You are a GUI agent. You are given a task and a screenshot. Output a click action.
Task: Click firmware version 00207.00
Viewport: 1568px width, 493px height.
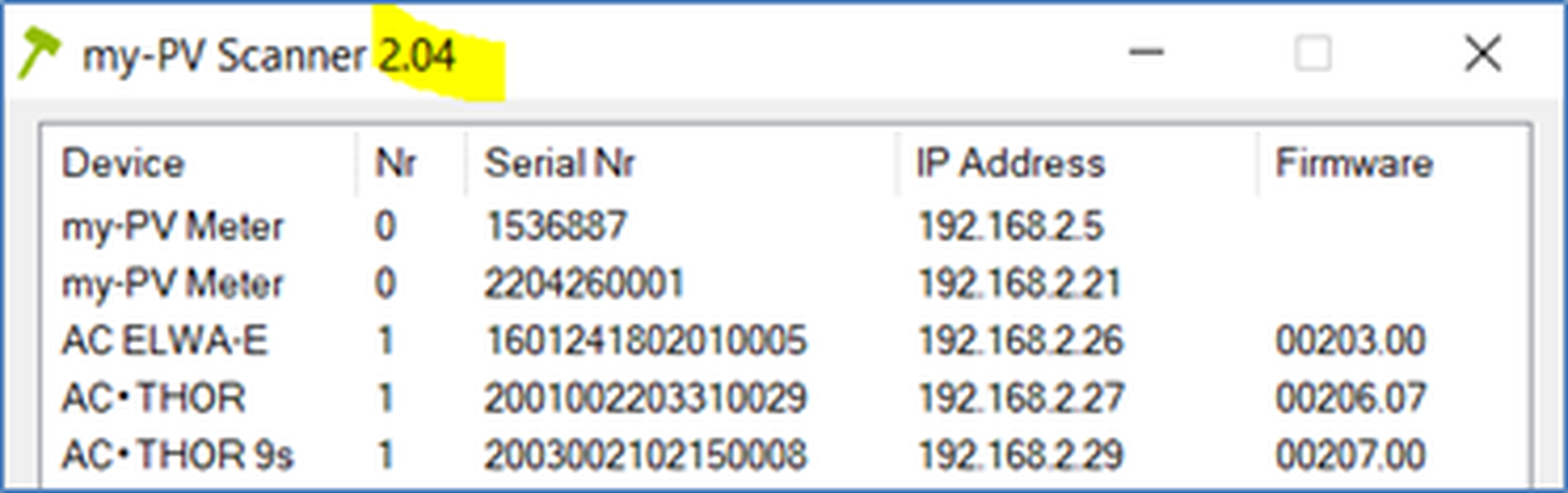[1350, 455]
